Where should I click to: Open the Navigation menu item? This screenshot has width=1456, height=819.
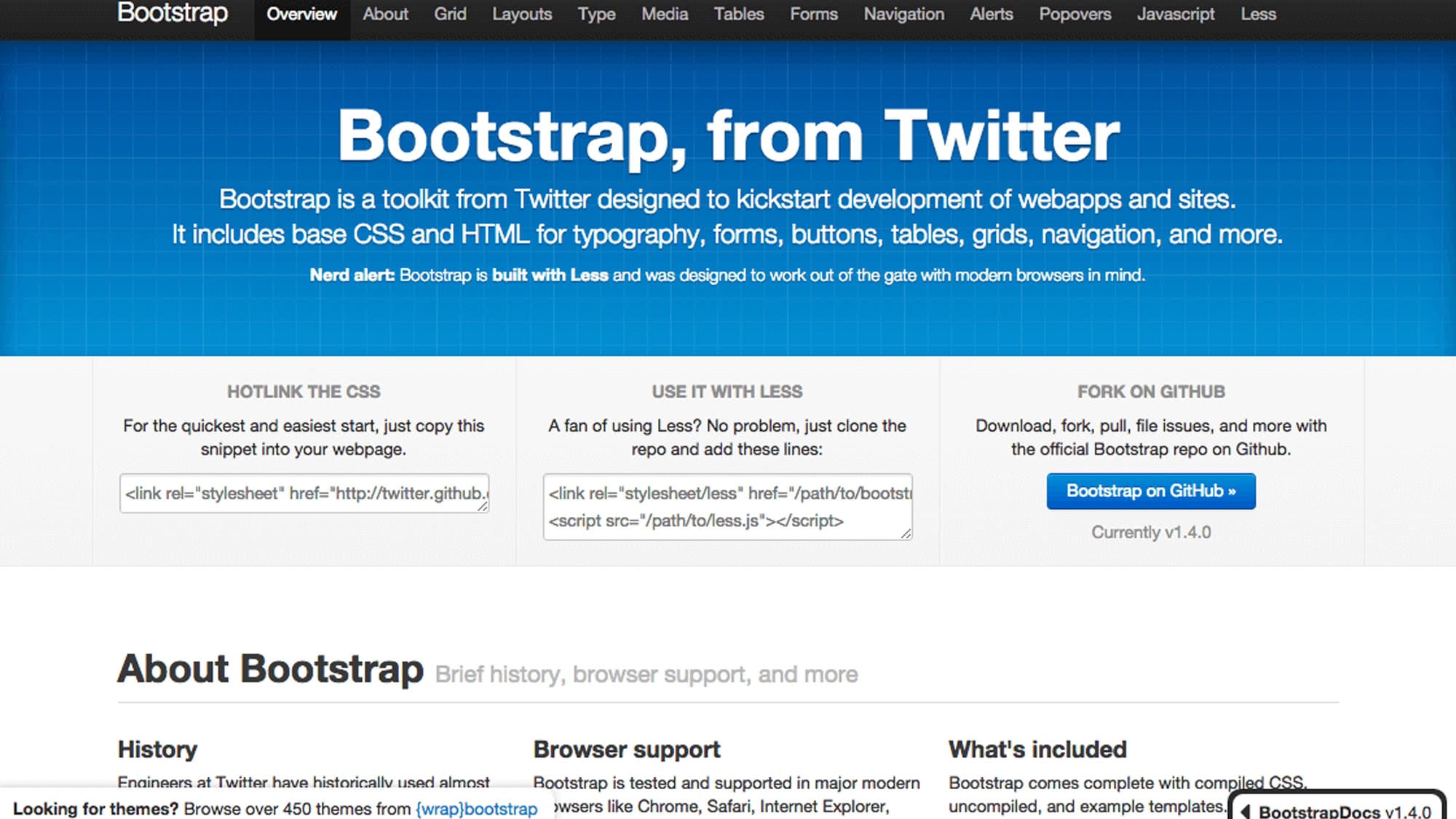(x=903, y=15)
